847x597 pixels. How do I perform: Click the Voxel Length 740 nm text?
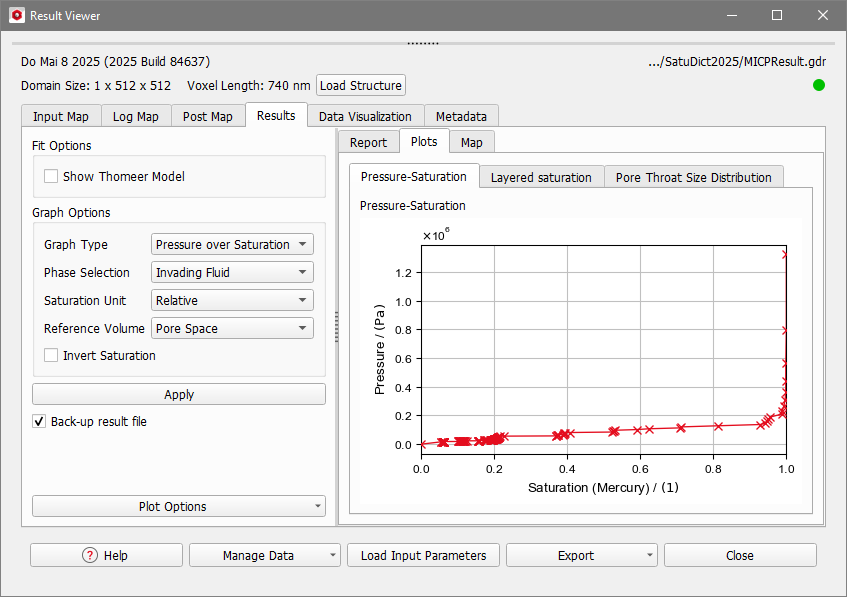pyautogui.click(x=248, y=85)
